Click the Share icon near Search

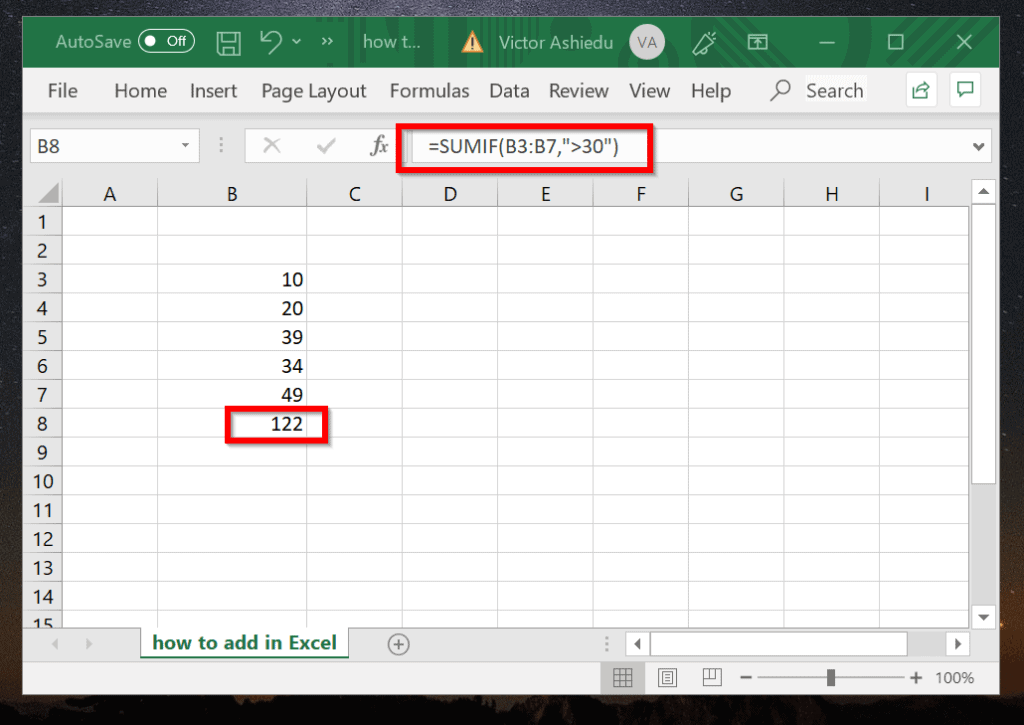(x=921, y=89)
